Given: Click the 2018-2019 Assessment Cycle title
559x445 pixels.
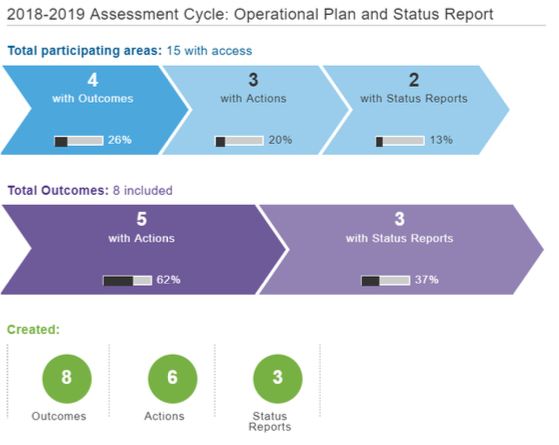Looking at the screenshot, I should point(250,15).
